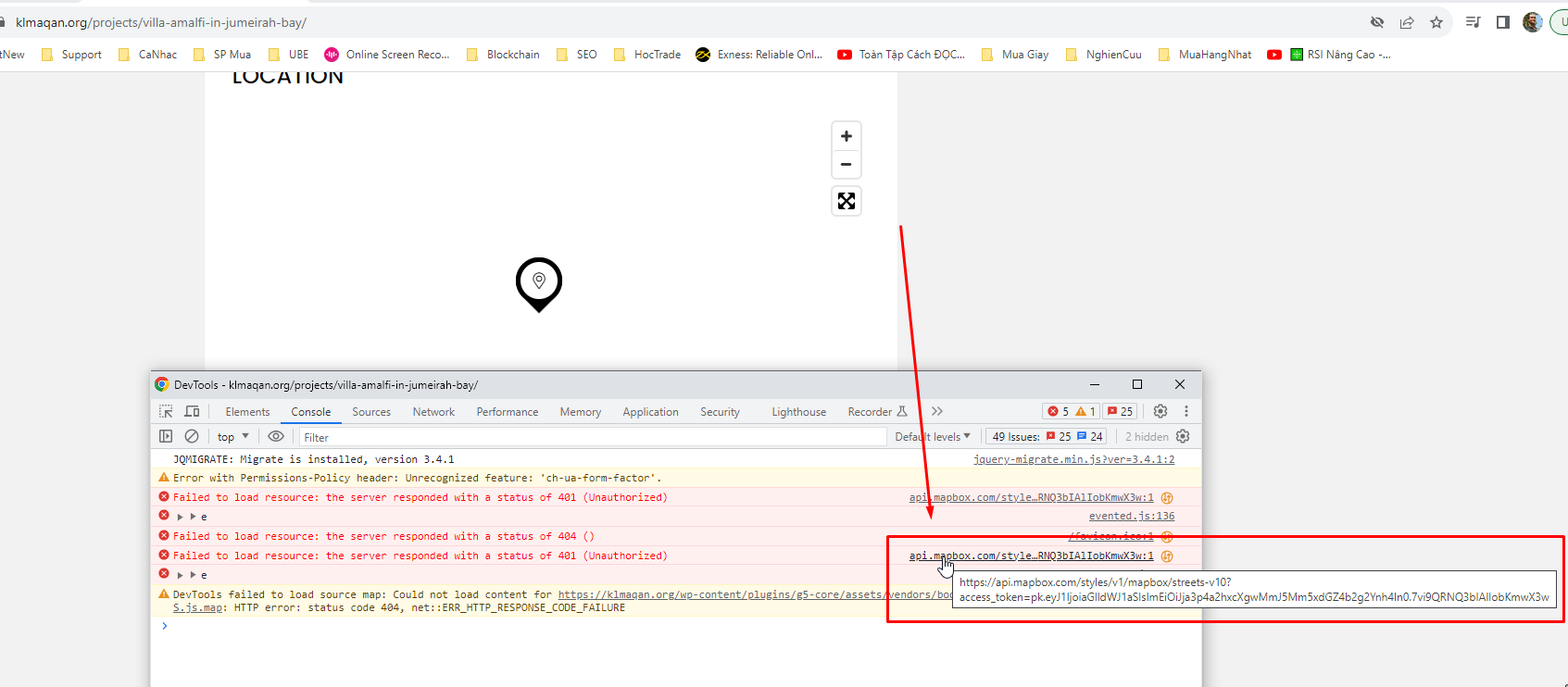
Task: Expand the 'e' error from evented.js:136
Action: [181, 517]
